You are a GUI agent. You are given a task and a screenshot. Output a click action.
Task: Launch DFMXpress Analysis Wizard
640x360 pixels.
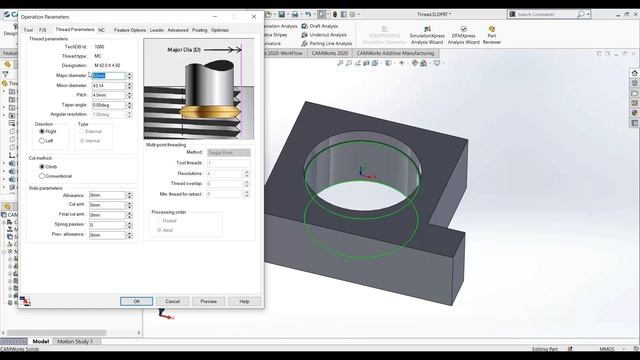[x=463, y=35]
